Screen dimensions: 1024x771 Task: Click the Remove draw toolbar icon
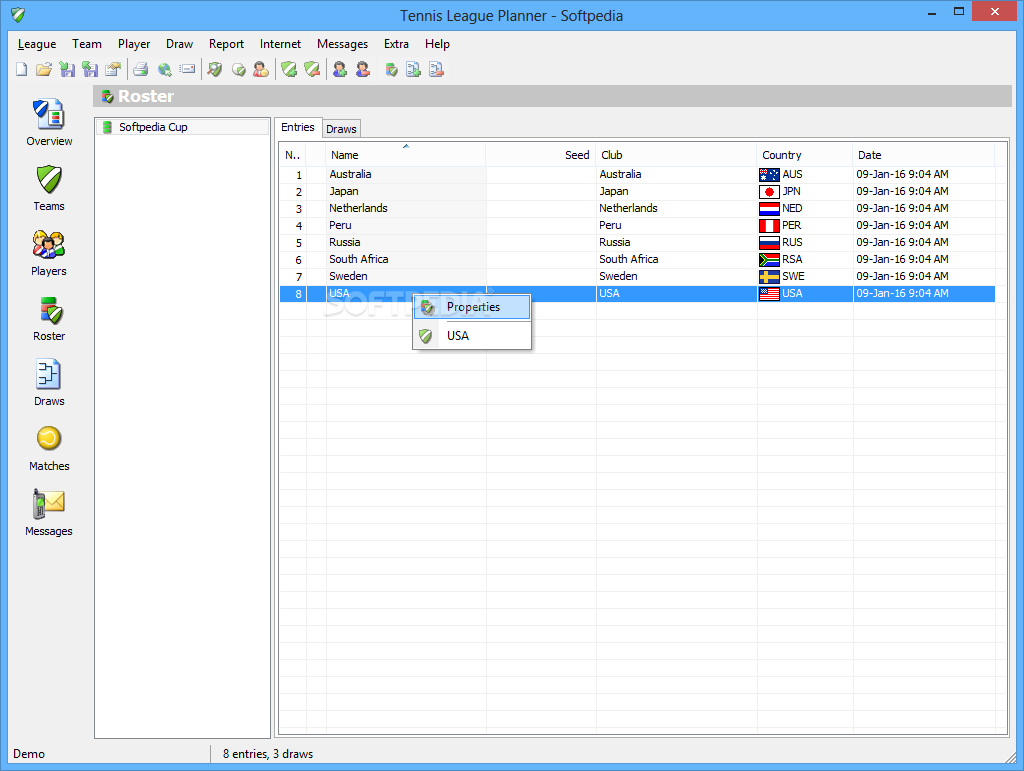(x=436, y=69)
